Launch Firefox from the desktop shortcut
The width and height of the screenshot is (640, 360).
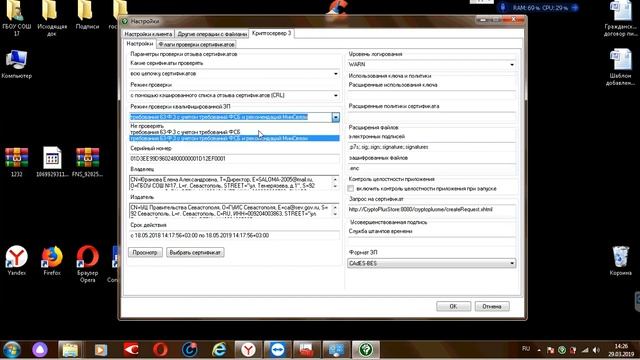(x=52, y=260)
